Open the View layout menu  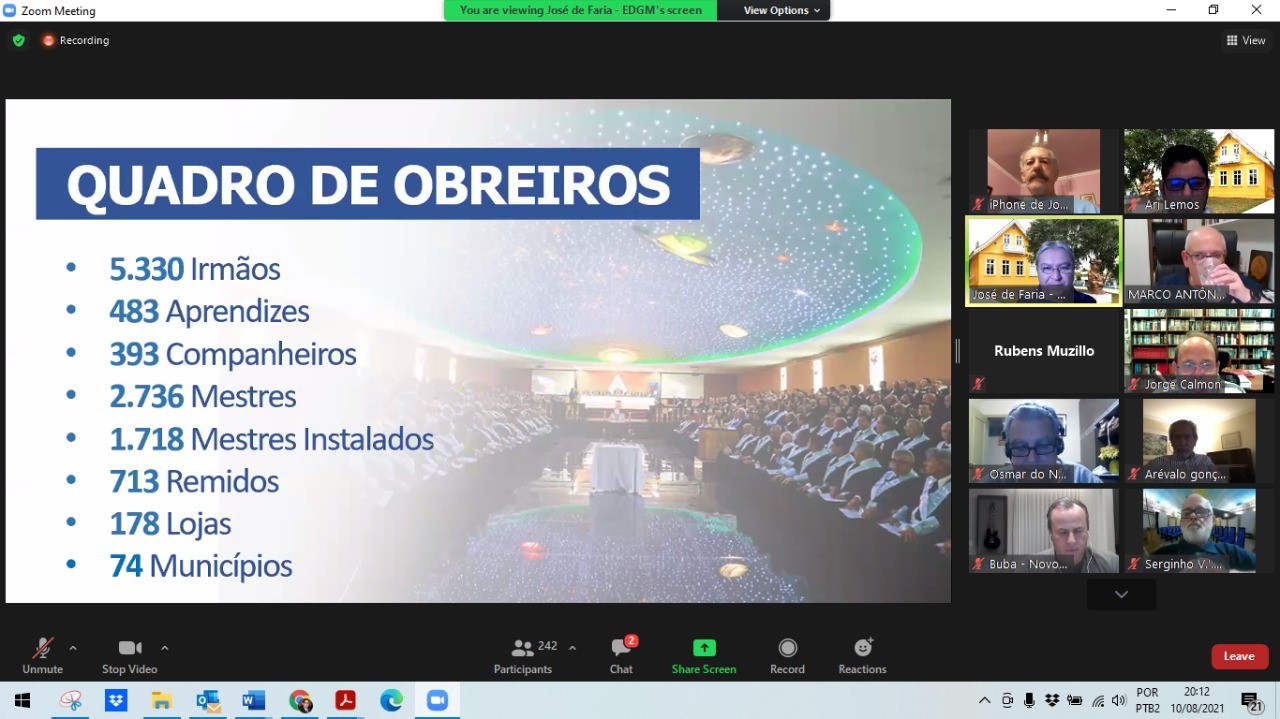(x=1246, y=40)
